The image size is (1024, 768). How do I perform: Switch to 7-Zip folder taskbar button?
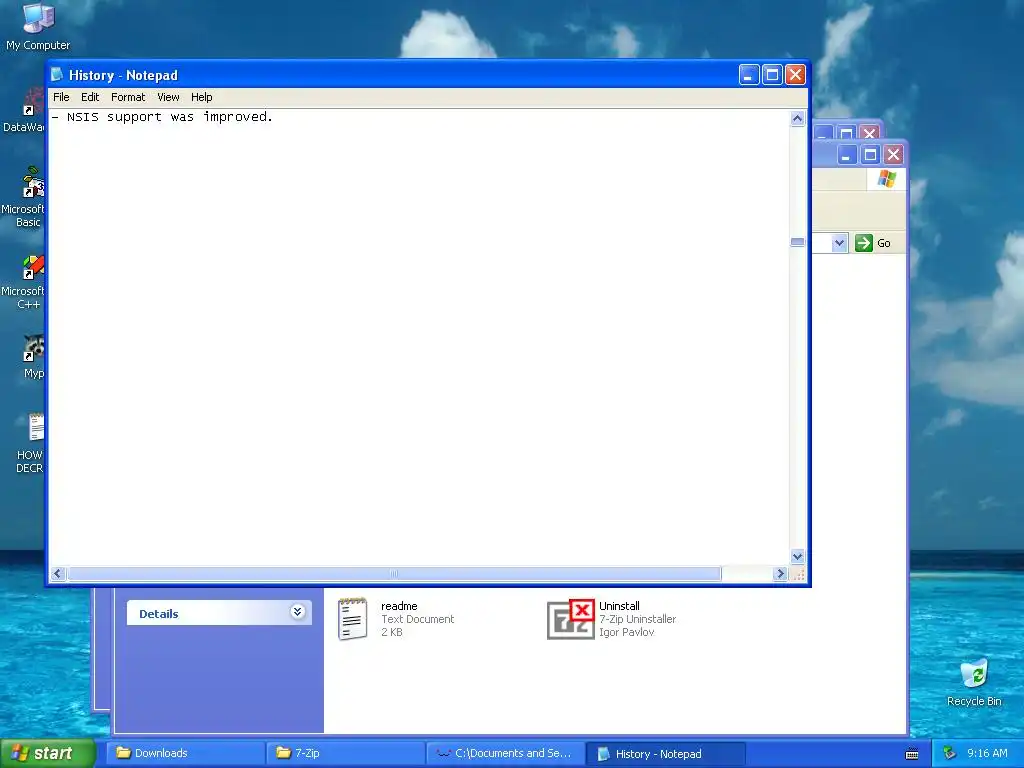point(345,753)
